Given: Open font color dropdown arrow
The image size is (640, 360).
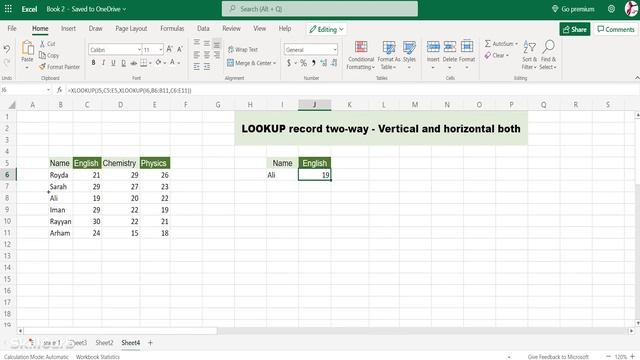Looking at the screenshot, I should tap(179, 63).
